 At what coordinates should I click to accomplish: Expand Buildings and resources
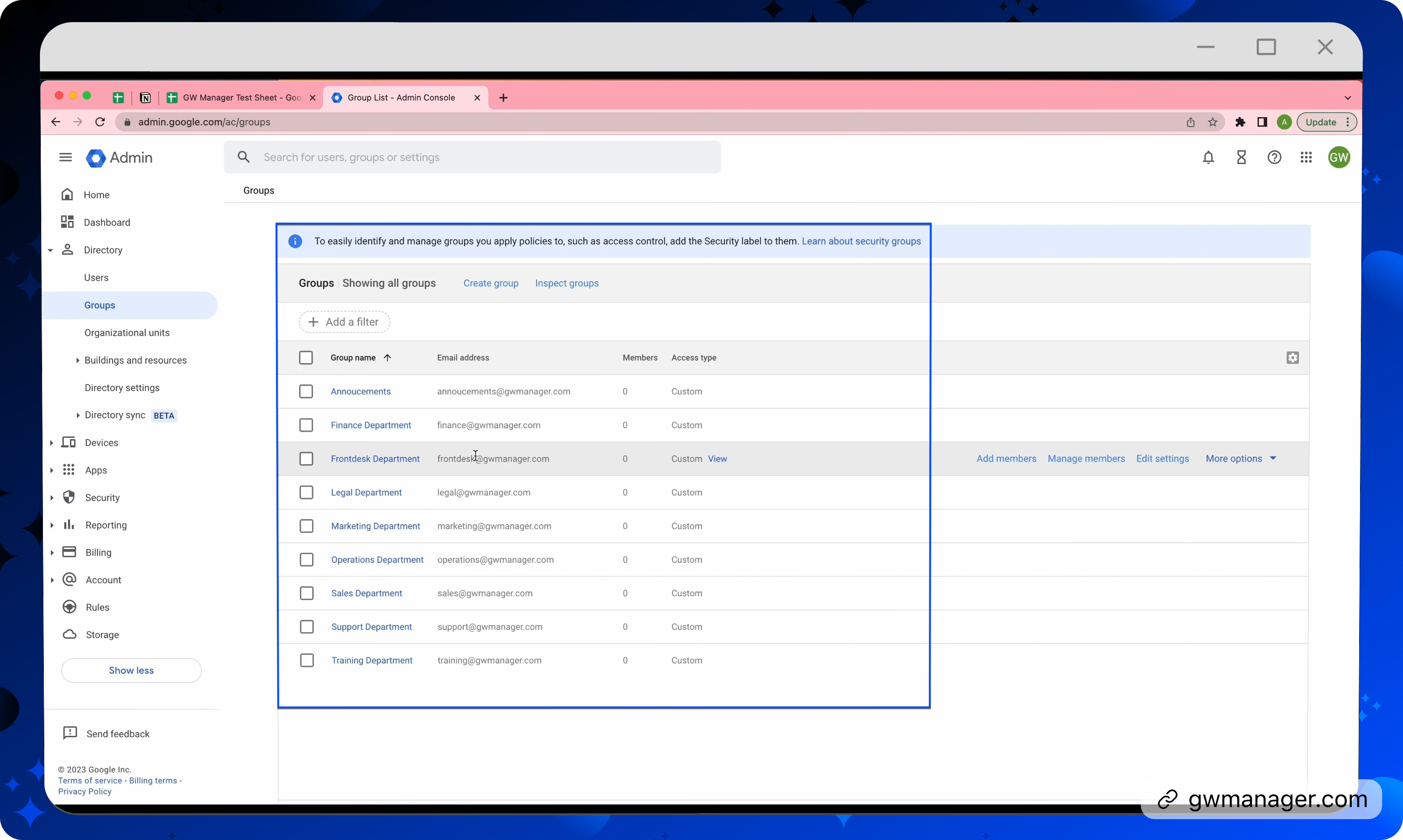(x=78, y=360)
